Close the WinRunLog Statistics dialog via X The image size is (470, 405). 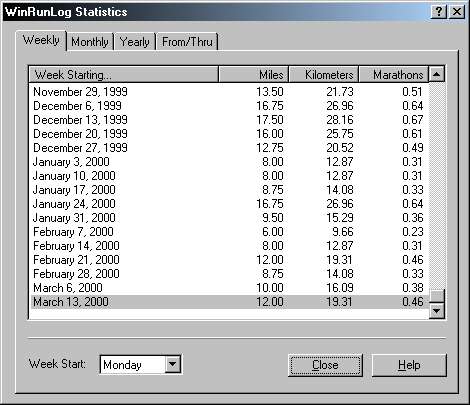457,12
